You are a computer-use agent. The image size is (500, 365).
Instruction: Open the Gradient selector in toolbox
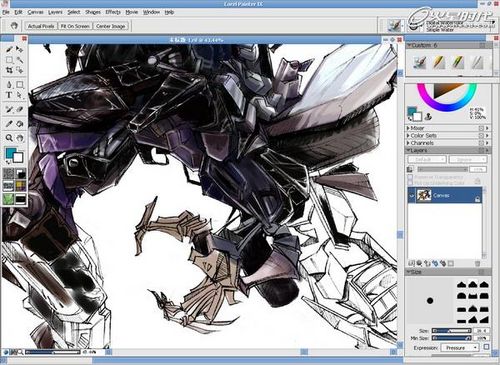(x=20, y=174)
